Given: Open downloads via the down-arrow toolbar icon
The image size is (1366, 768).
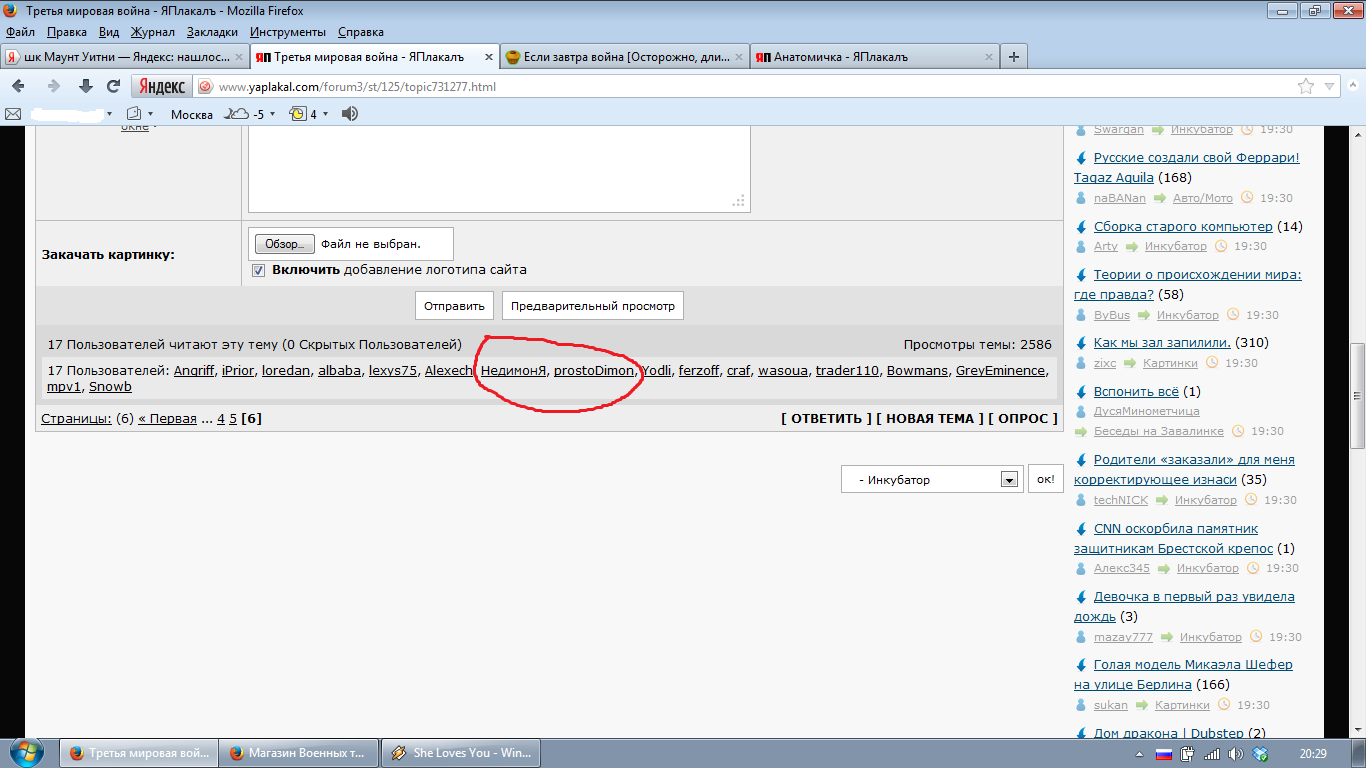Looking at the screenshot, I should pyautogui.click(x=86, y=86).
